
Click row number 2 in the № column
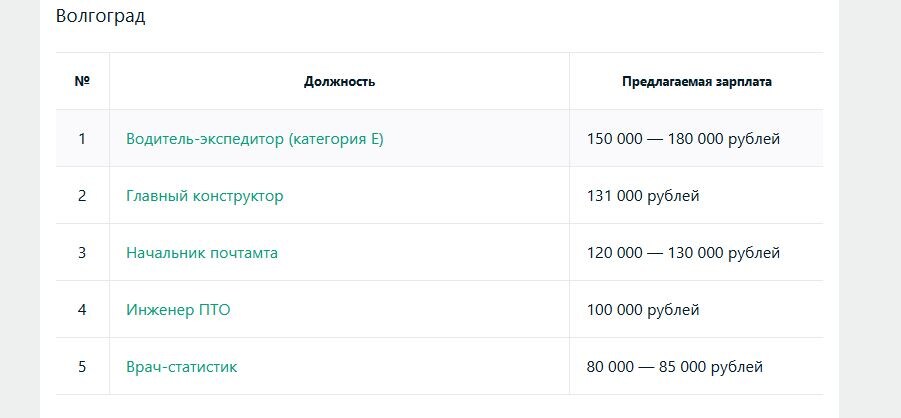(82, 196)
